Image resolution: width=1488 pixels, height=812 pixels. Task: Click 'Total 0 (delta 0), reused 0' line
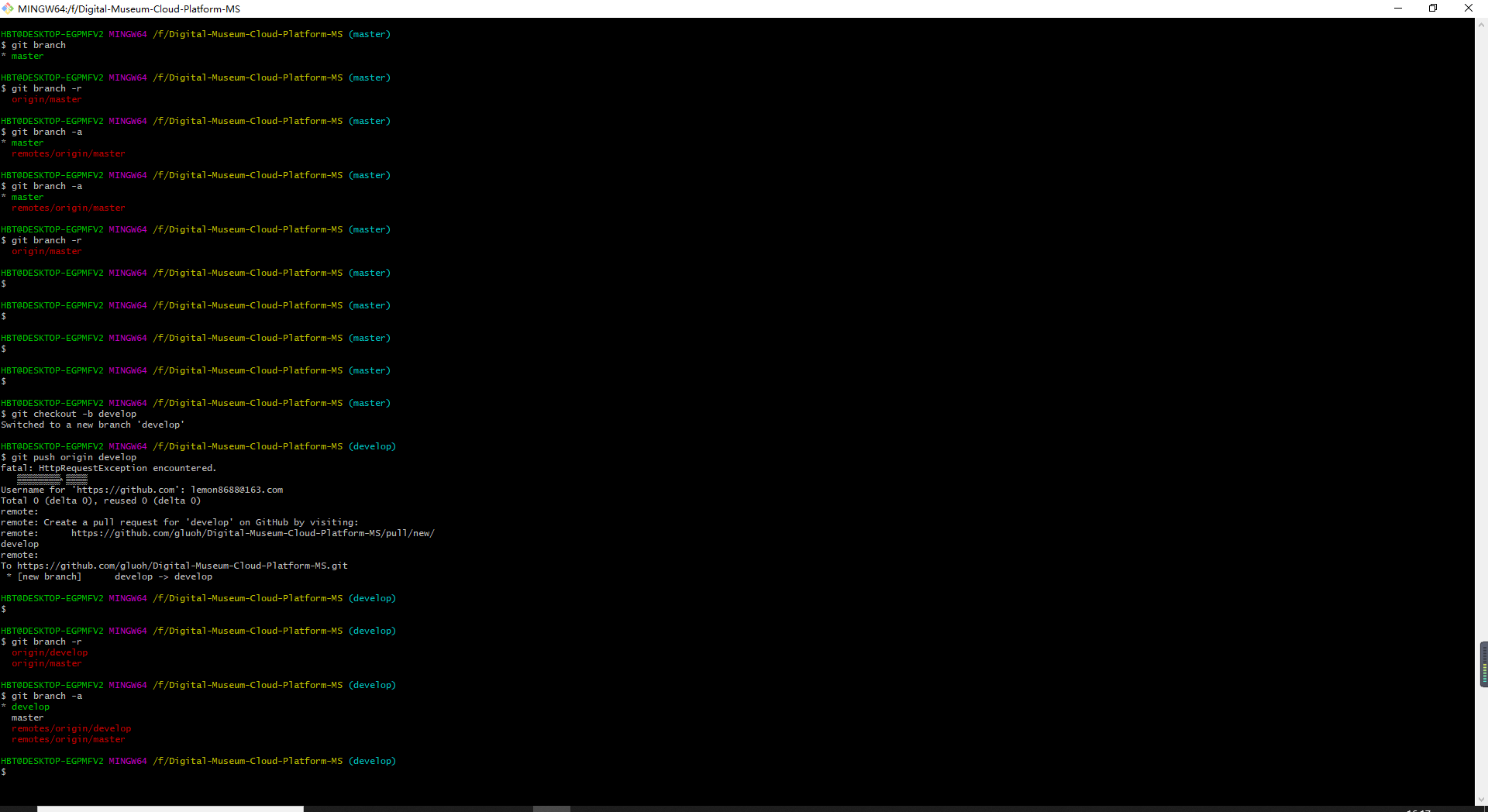[101, 501]
